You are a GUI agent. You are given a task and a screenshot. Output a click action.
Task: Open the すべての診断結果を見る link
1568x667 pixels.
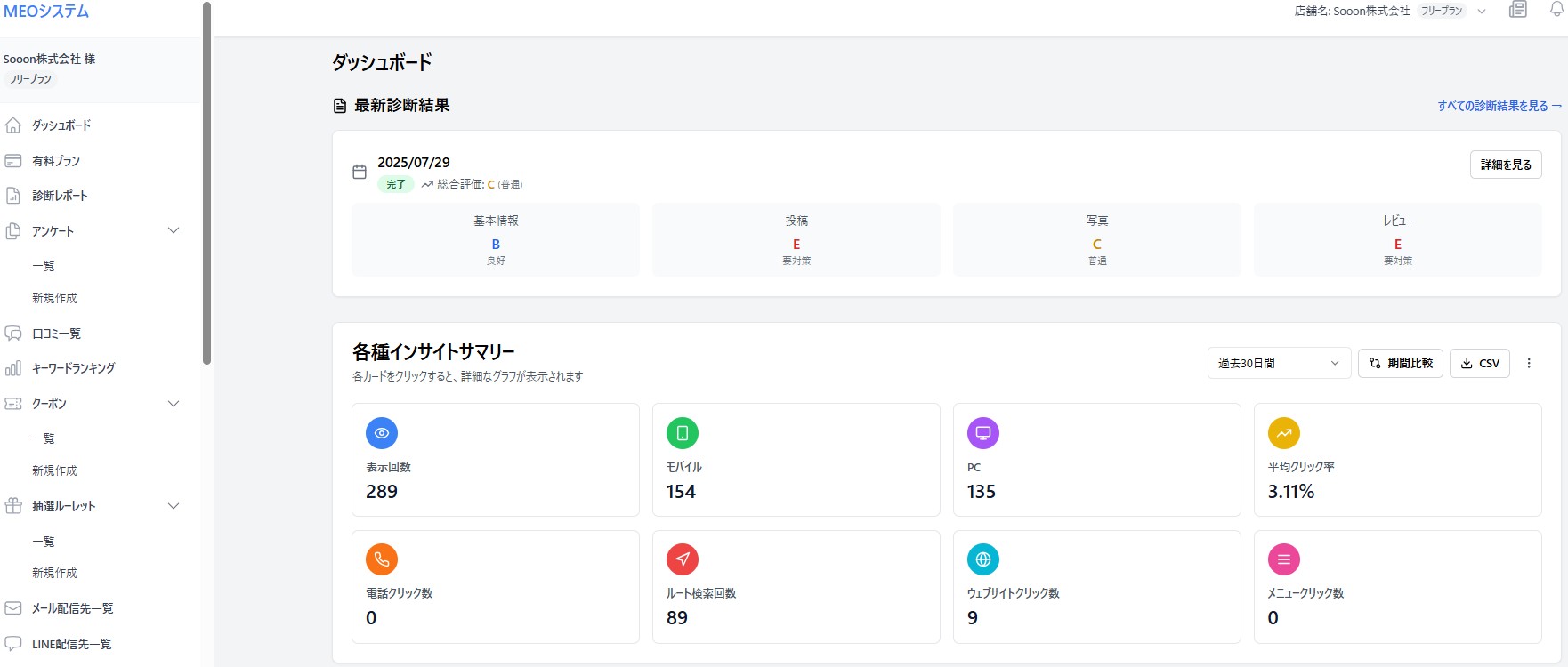[x=1499, y=106]
